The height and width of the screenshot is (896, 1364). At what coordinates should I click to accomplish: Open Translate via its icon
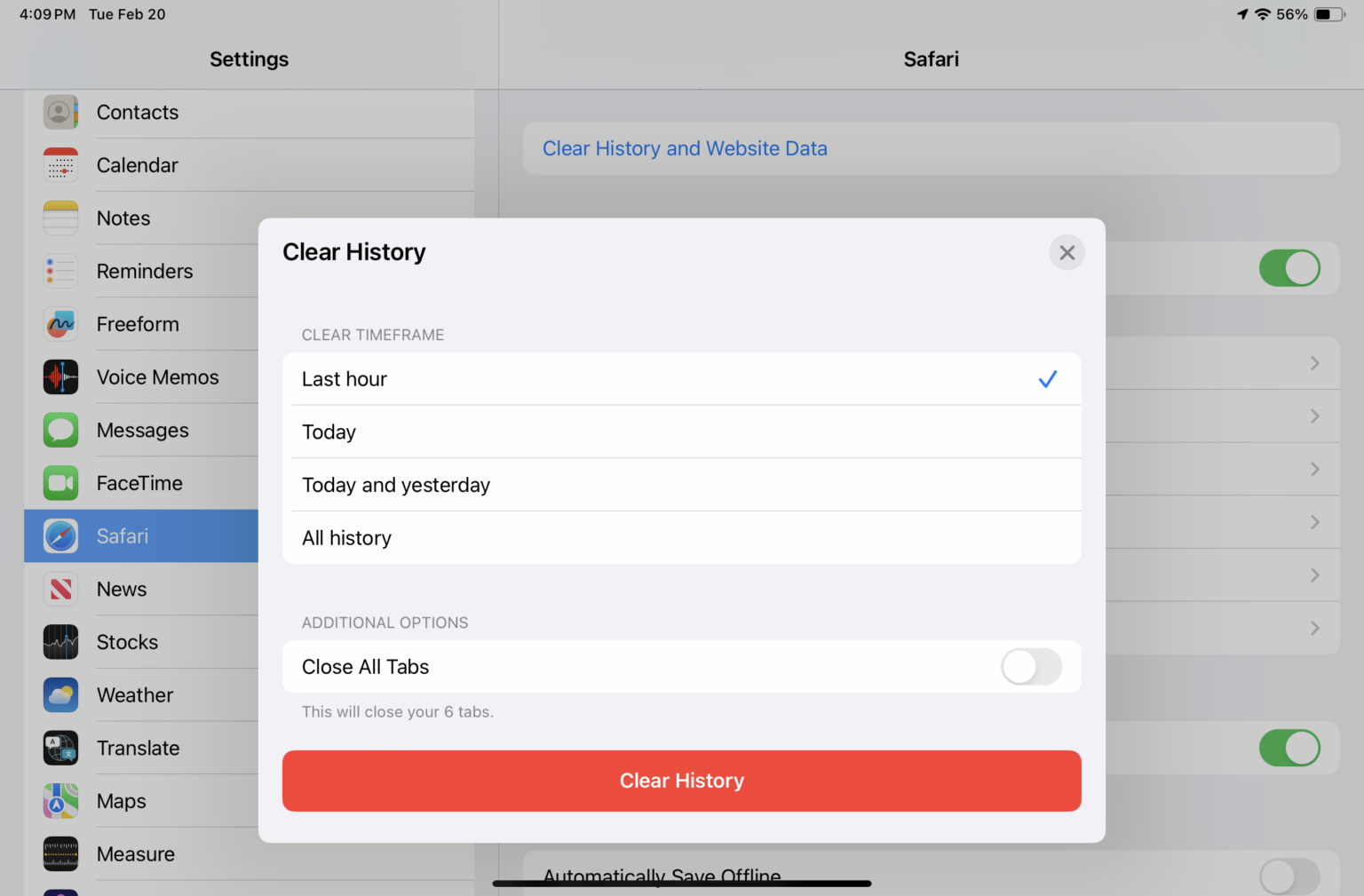click(x=60, y=748)
